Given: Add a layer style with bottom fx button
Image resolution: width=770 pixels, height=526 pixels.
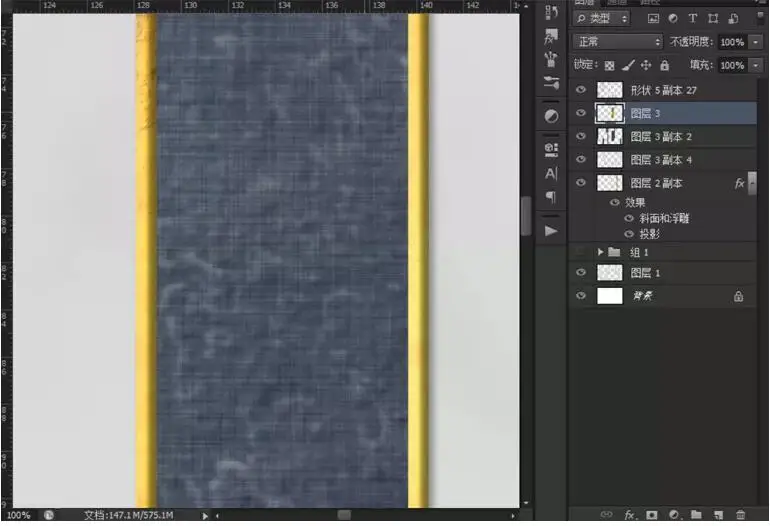Looking at the screenshot, I should pyautogui.click(x=630, y=515).
